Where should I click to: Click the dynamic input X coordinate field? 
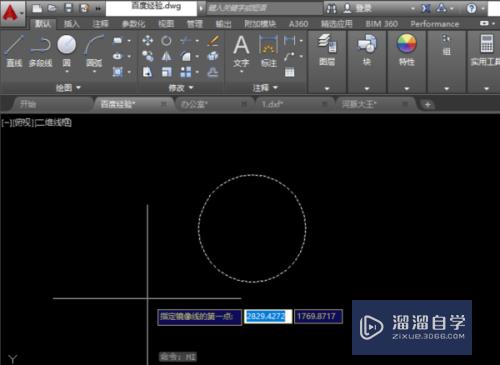tap(268, 316)
